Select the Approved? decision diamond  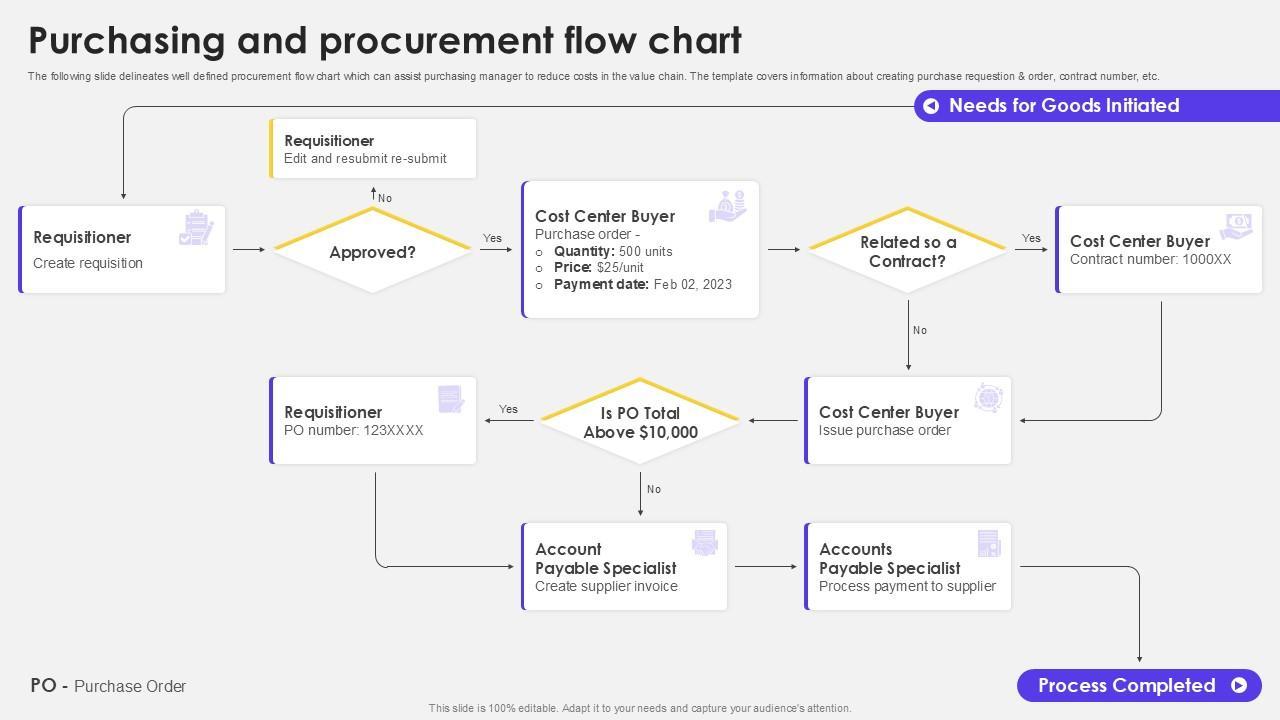coord(372,252)
